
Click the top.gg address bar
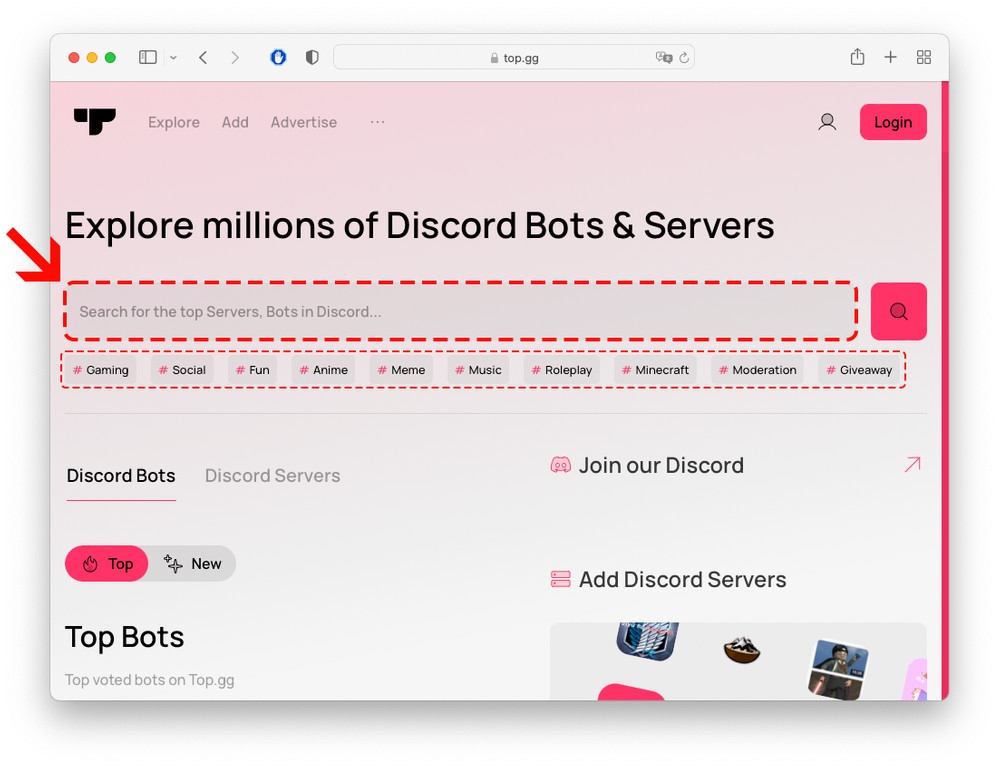(x=514, y=57)
